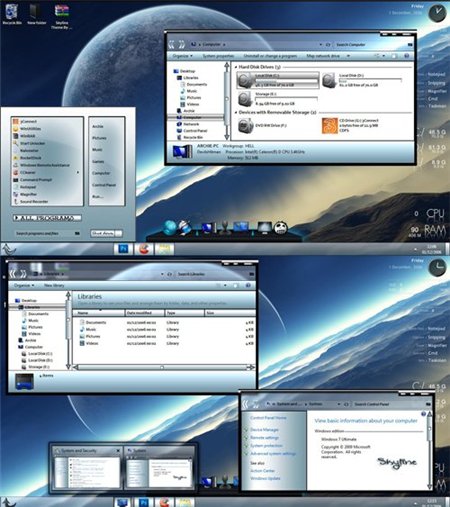
Task: Click the Photoshop icon on the bottom taskbar
Action: click(x=144, y=502)
